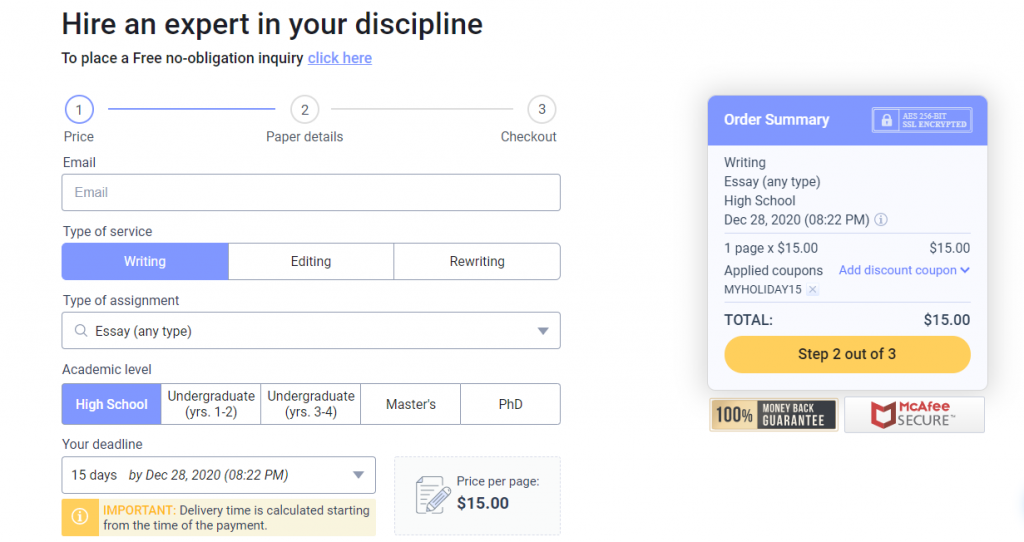1024x542 pixels.
Task: Click the paper and pencil price icon
Action: point(432,495)
